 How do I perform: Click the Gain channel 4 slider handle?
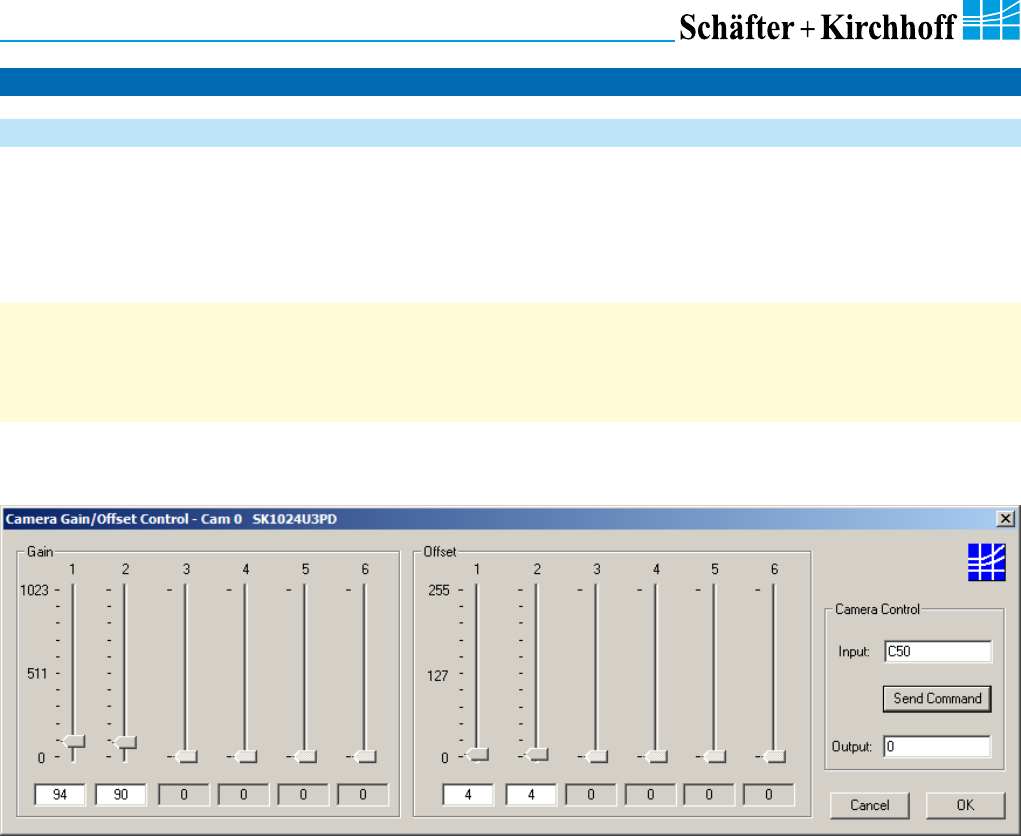245,757
